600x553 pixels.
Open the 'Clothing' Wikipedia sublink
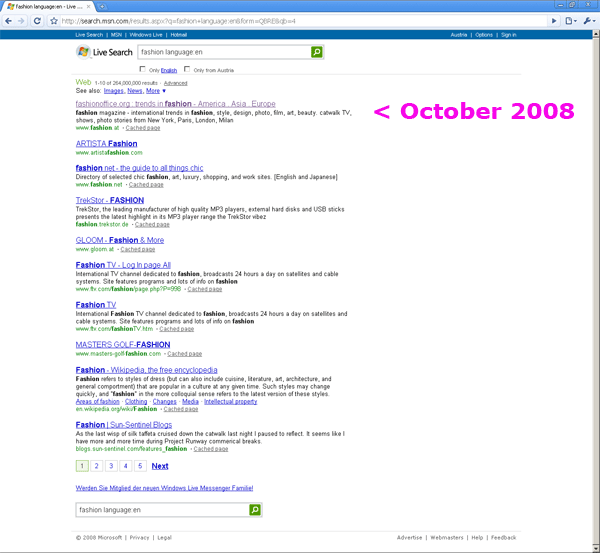pyautogui.click(x=136, y=401)
